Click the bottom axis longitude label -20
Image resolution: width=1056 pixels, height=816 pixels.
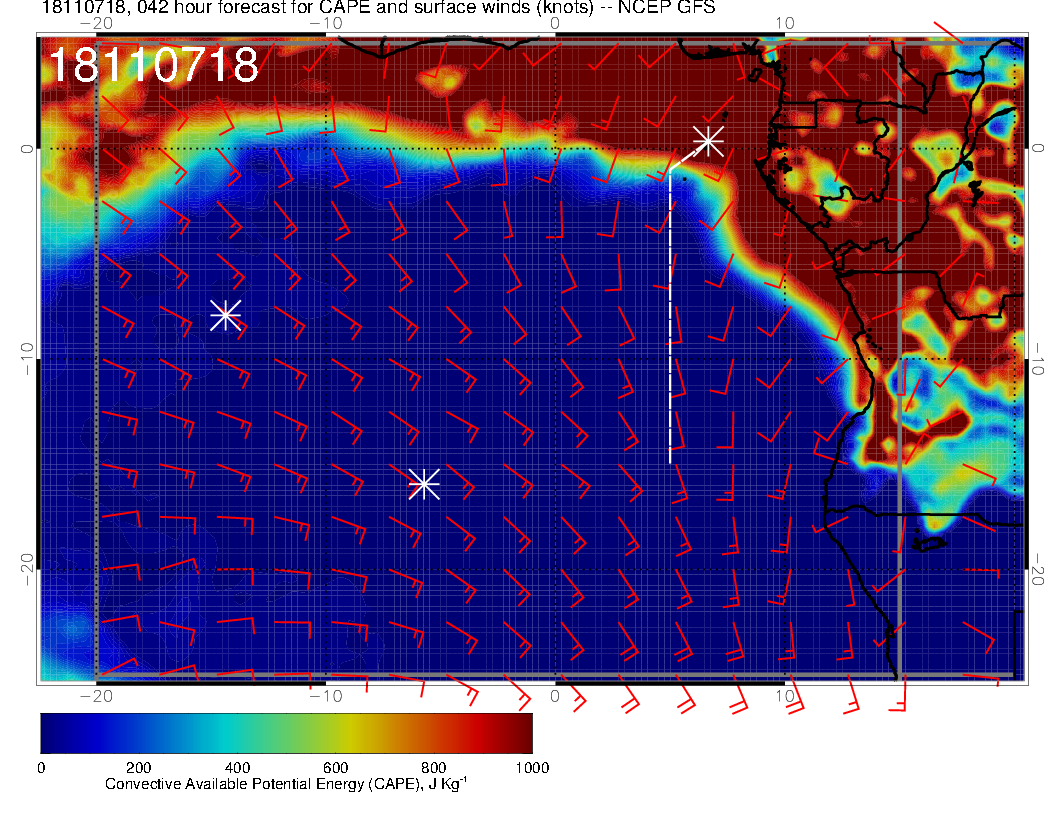tap(96, 696)
